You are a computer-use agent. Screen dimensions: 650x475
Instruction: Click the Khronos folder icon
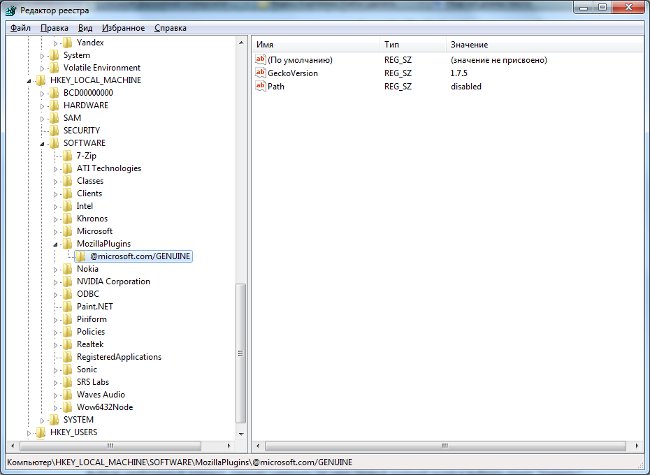click(x=67, y=218)
